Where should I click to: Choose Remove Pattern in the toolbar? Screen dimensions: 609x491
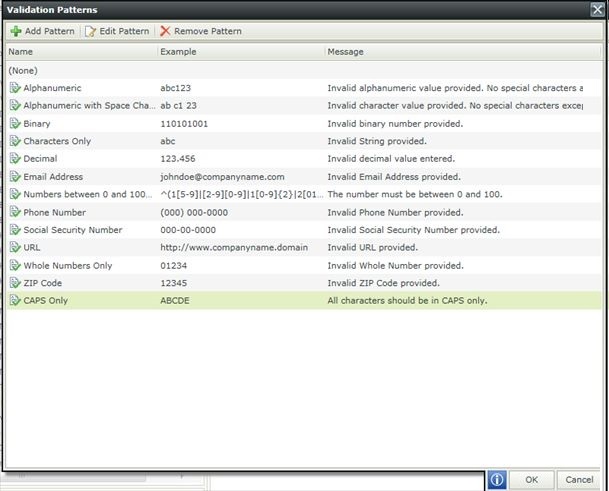point(208,31)
